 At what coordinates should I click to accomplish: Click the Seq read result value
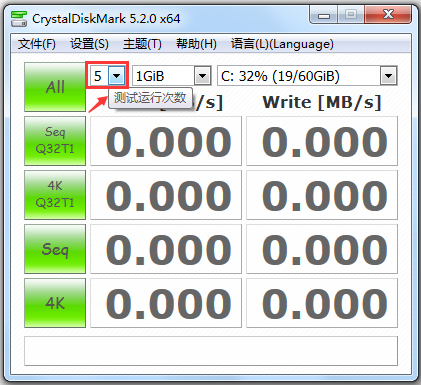click(166, 249)
